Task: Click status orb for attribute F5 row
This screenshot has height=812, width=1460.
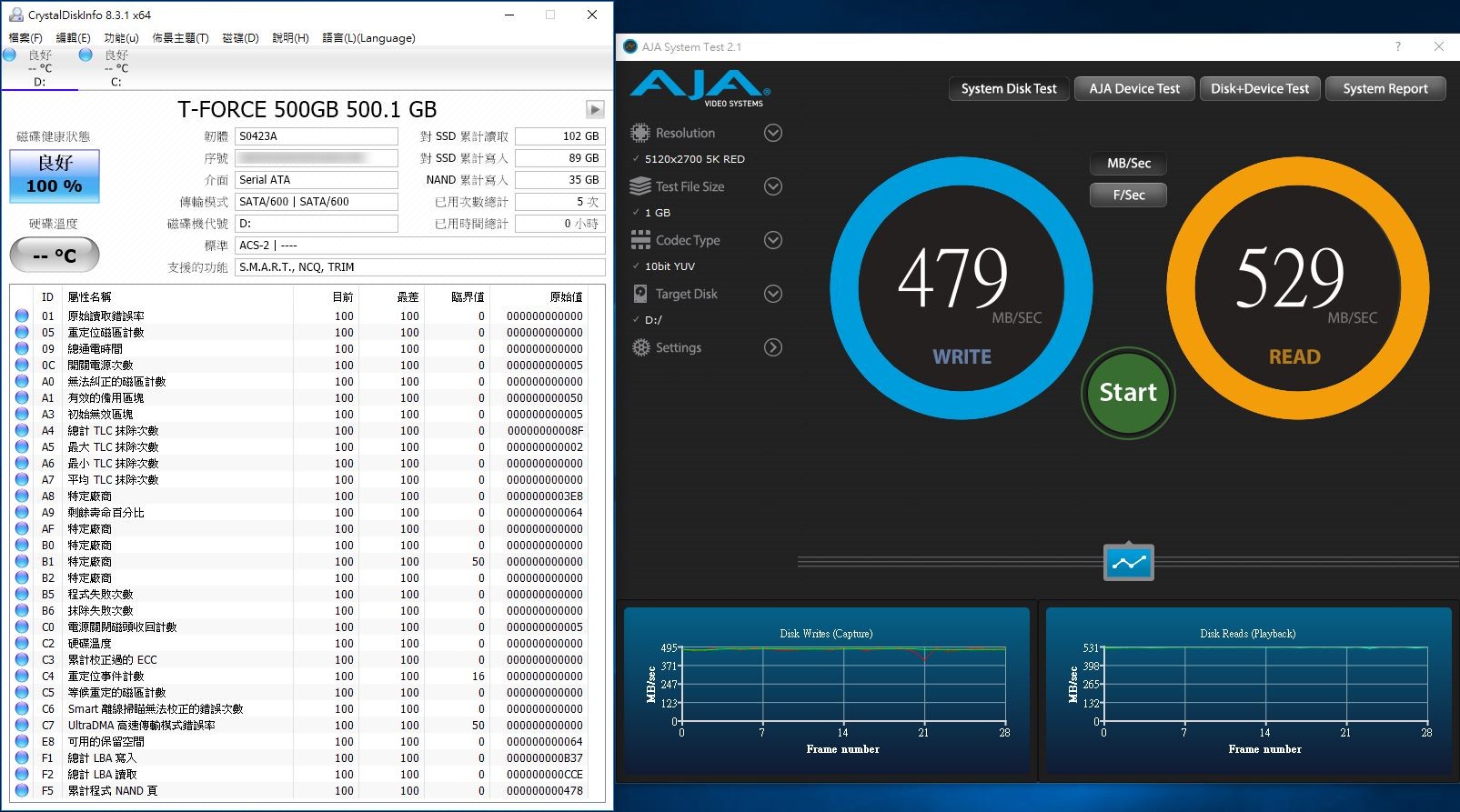Action: (x=22, y=791)
